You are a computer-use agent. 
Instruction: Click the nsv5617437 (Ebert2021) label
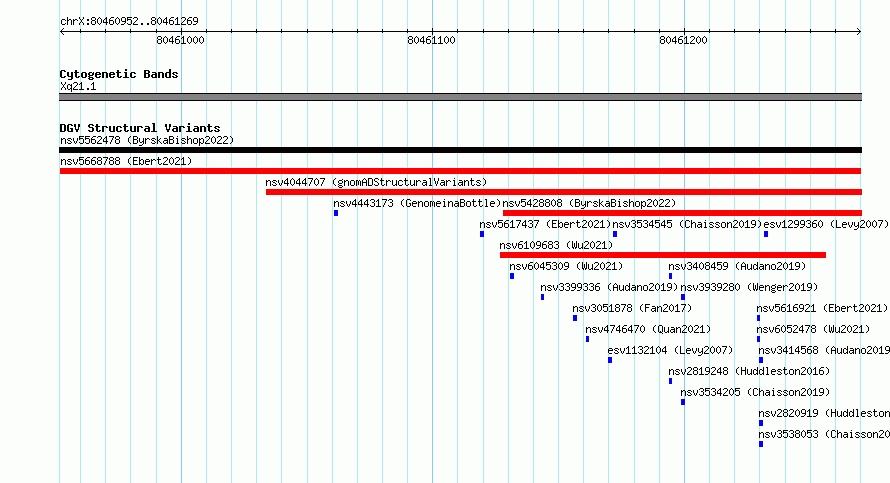(x=545, y=224)
